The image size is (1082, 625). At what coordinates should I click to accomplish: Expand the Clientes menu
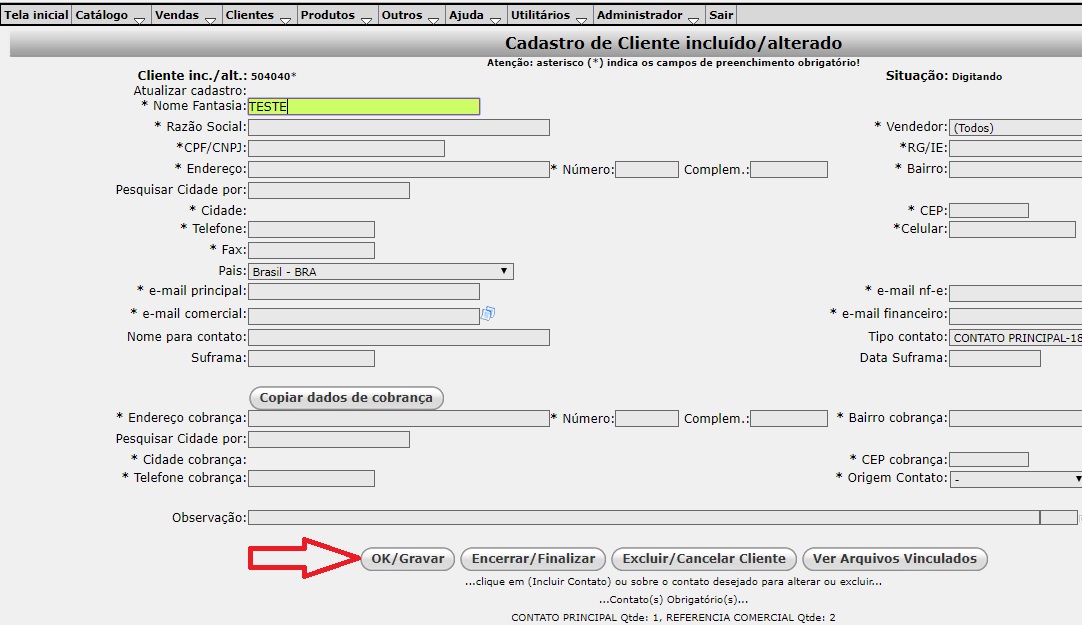[x=257, y=15]
